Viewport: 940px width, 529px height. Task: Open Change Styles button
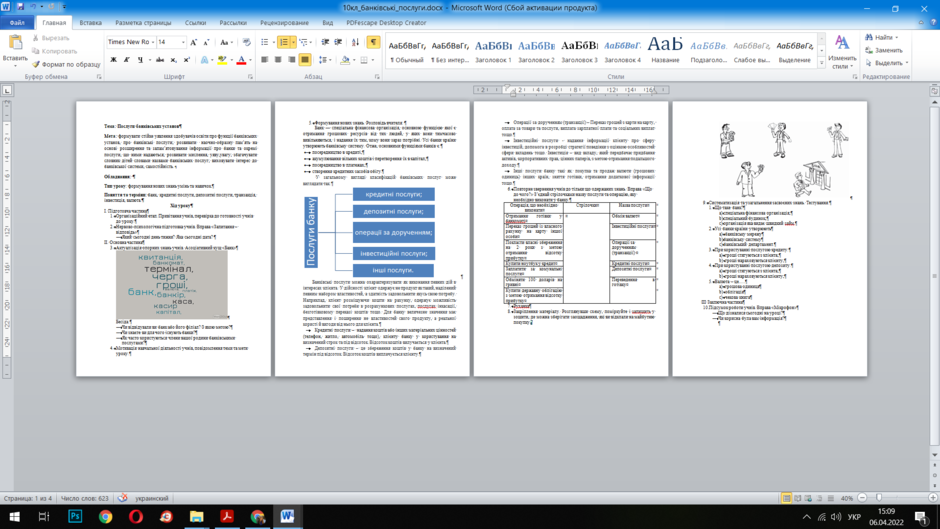point(842,52)
